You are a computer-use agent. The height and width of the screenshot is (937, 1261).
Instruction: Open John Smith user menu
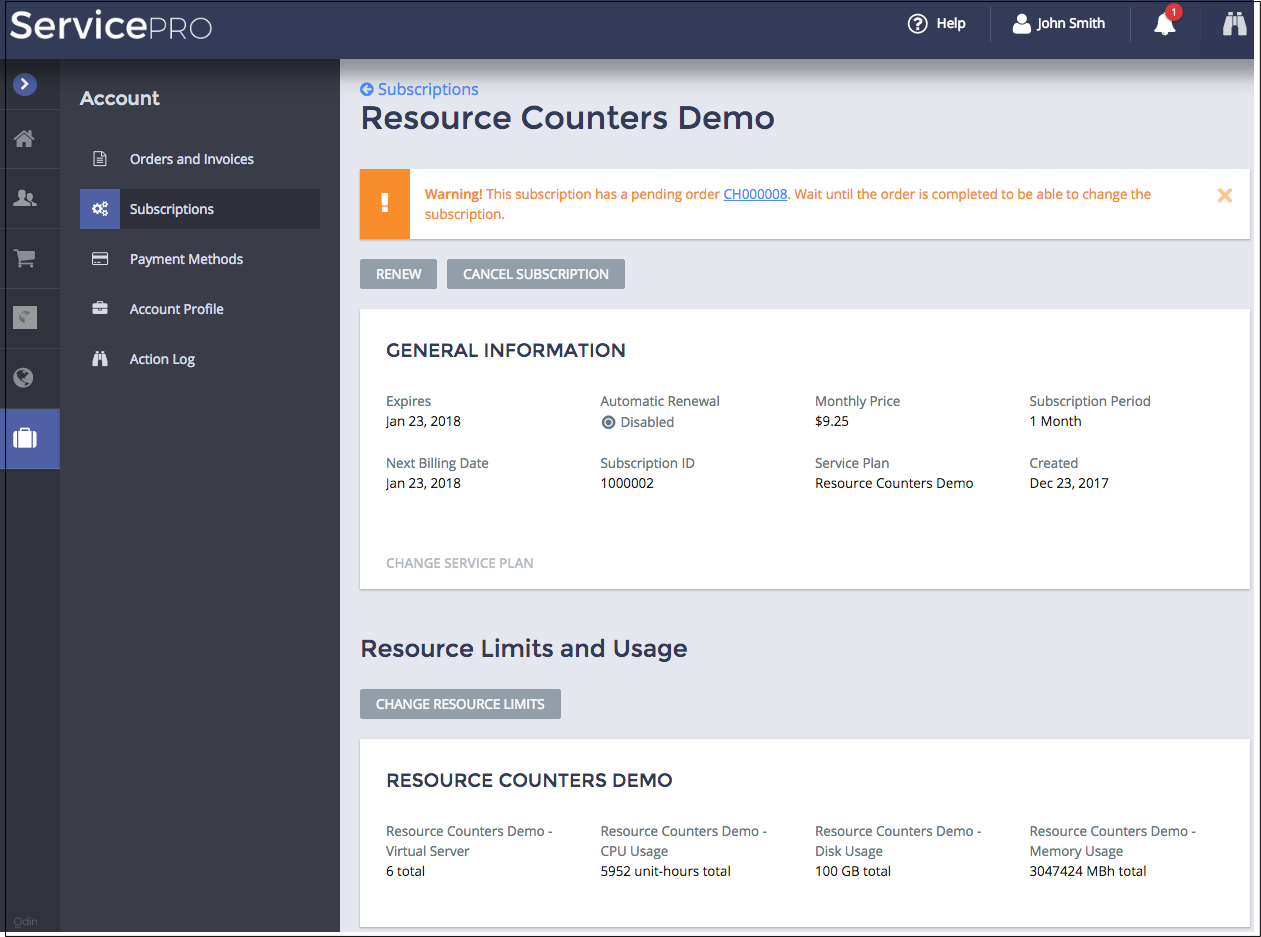(1059, 24)
